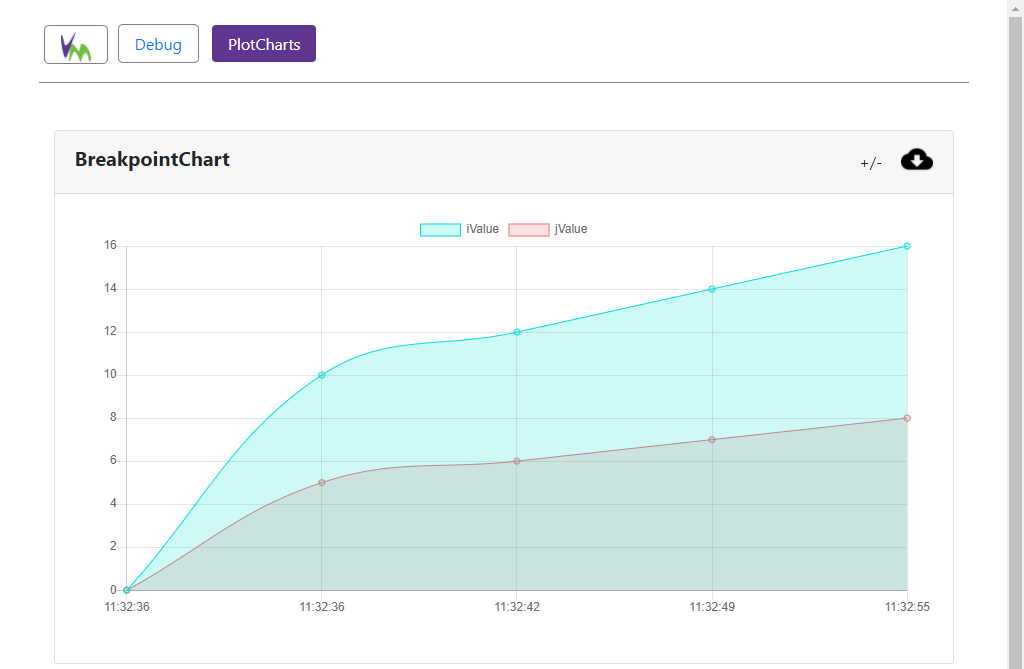This screenshot has height=669, width=1024.
Task: Toggle the iValue series via legend text
Action: pyautogui.click(x=482, y=229)
